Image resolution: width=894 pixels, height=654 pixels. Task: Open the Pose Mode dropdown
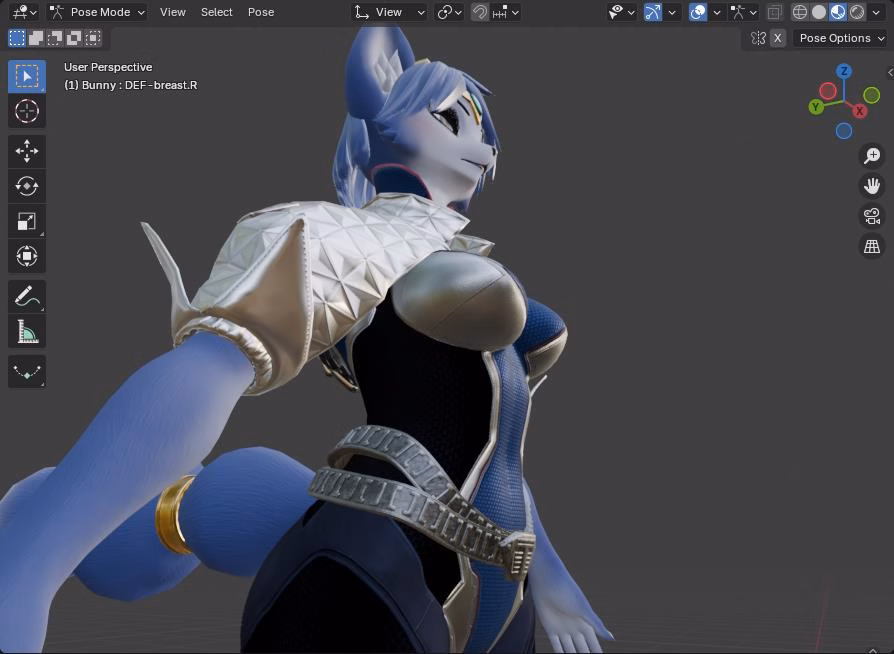tap(97, 12)
